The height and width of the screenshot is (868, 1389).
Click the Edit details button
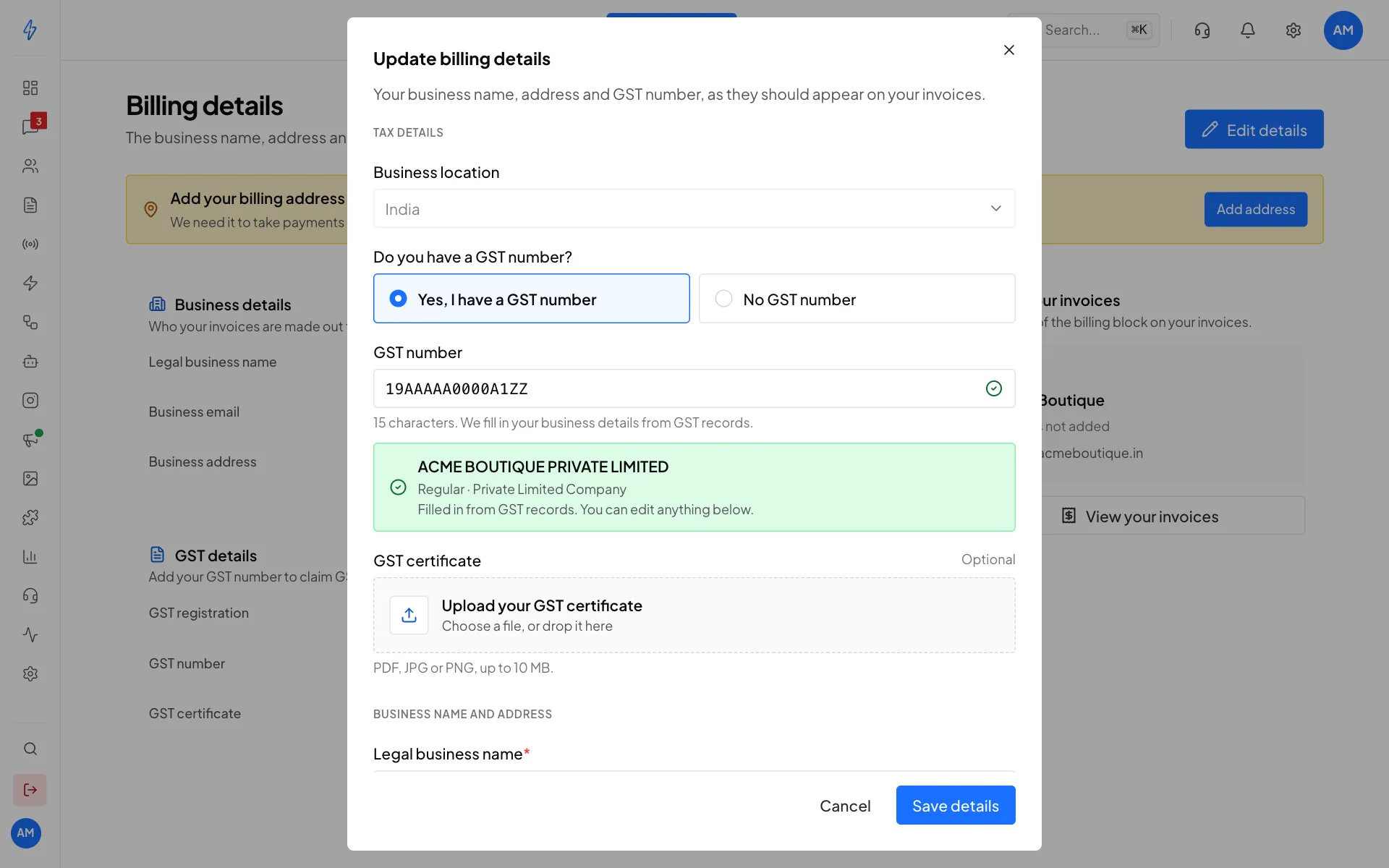[x=1254, y=129]
